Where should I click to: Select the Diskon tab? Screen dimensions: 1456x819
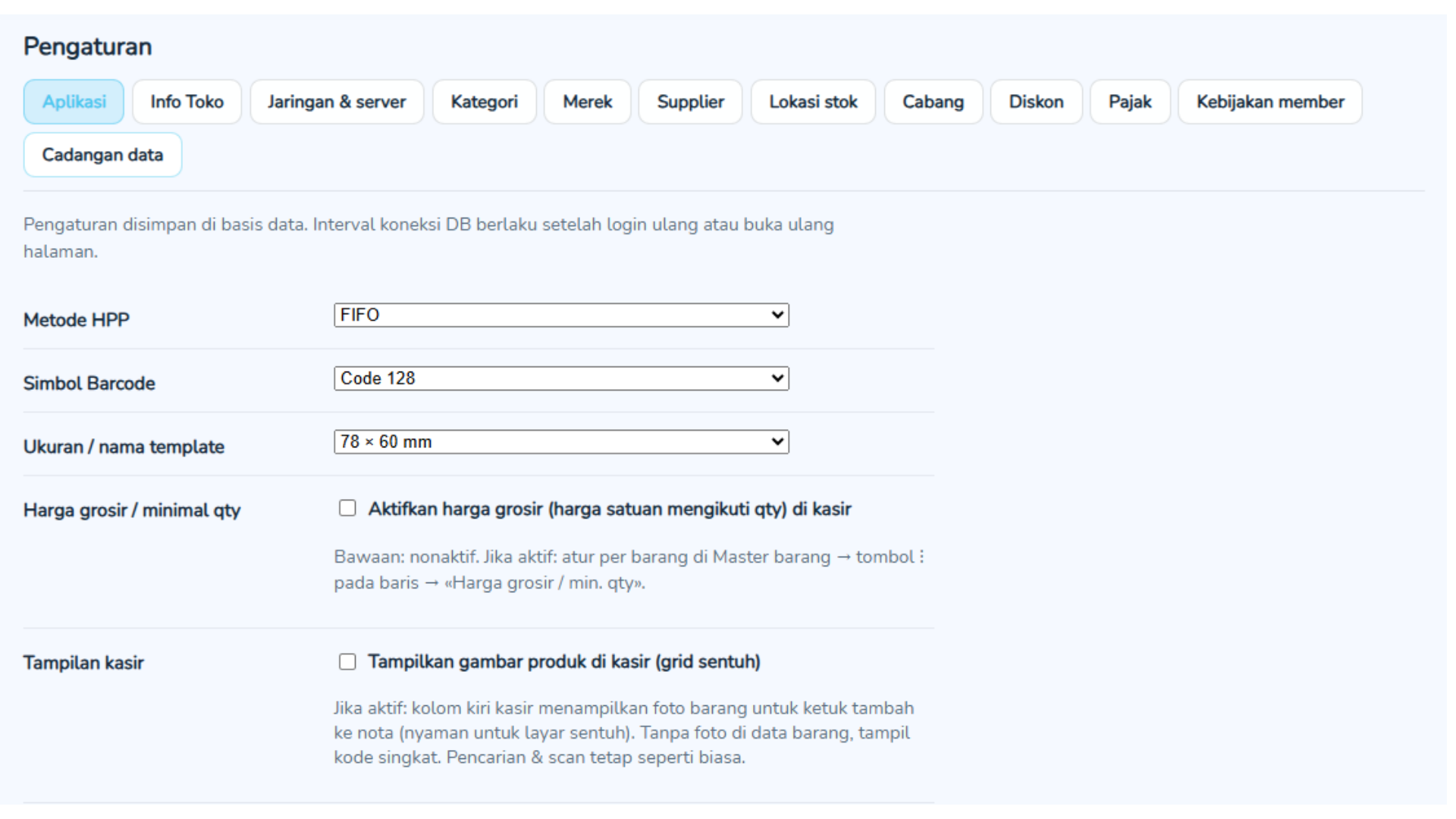pos(1036,102)
